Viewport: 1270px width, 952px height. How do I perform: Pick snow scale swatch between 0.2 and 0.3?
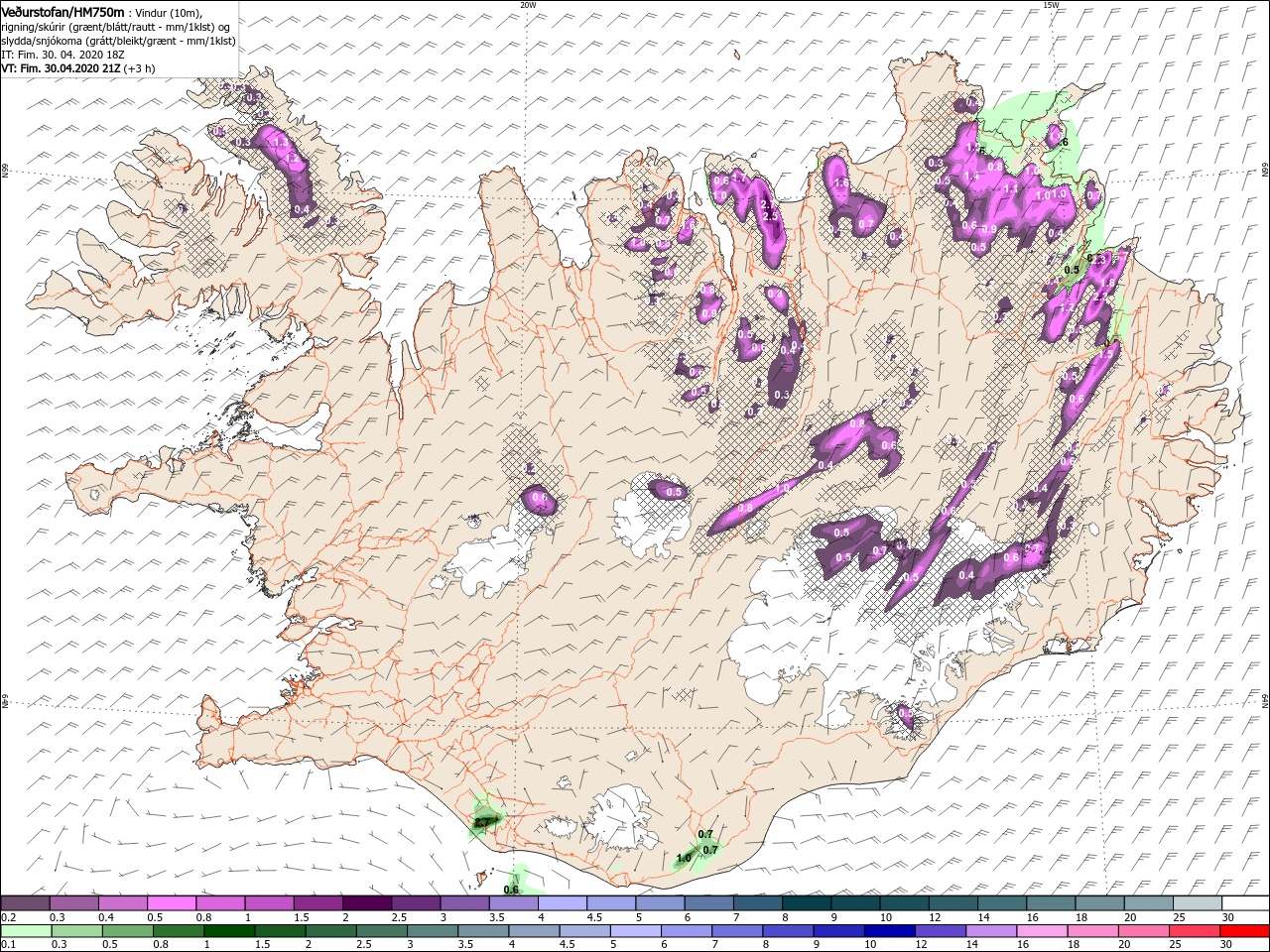25,903
